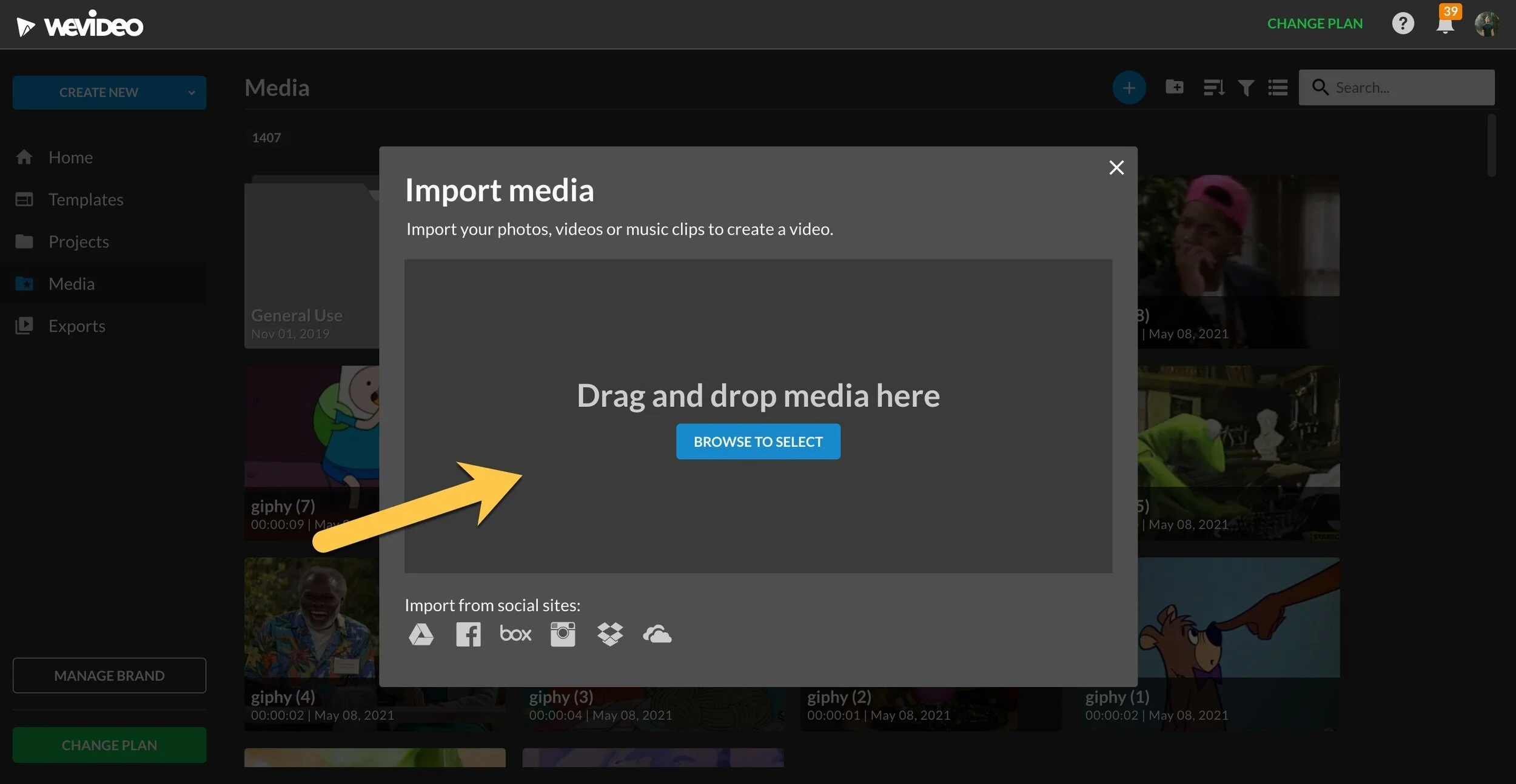Screen dimensions: 1516x784
Task: Open the notifications bell
Action: click(1445, 25)
